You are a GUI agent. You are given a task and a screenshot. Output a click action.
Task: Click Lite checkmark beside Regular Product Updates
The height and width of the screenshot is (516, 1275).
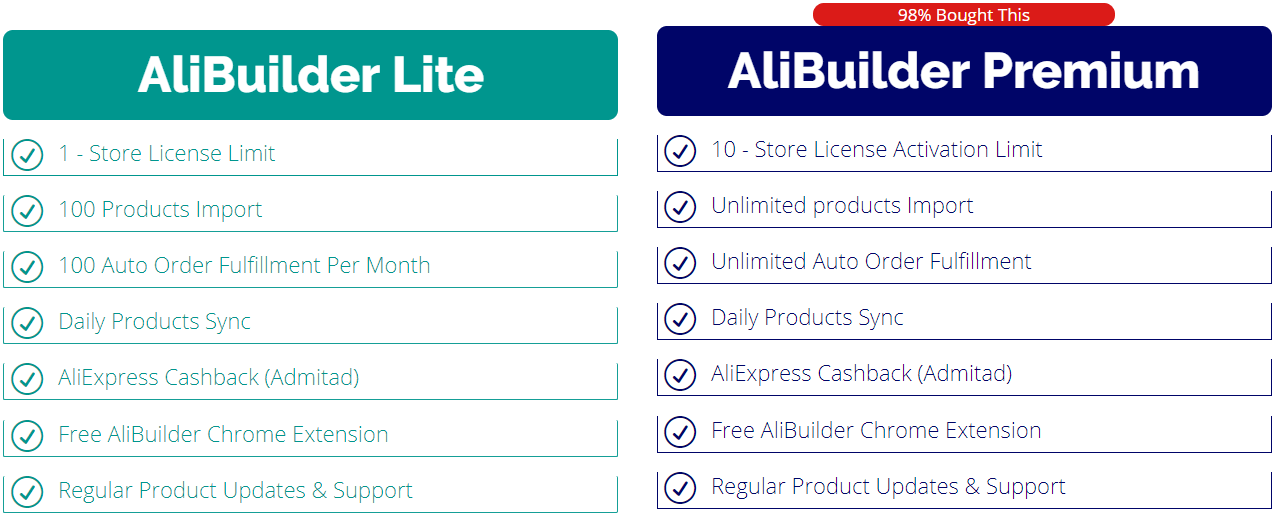pos(27,492)
